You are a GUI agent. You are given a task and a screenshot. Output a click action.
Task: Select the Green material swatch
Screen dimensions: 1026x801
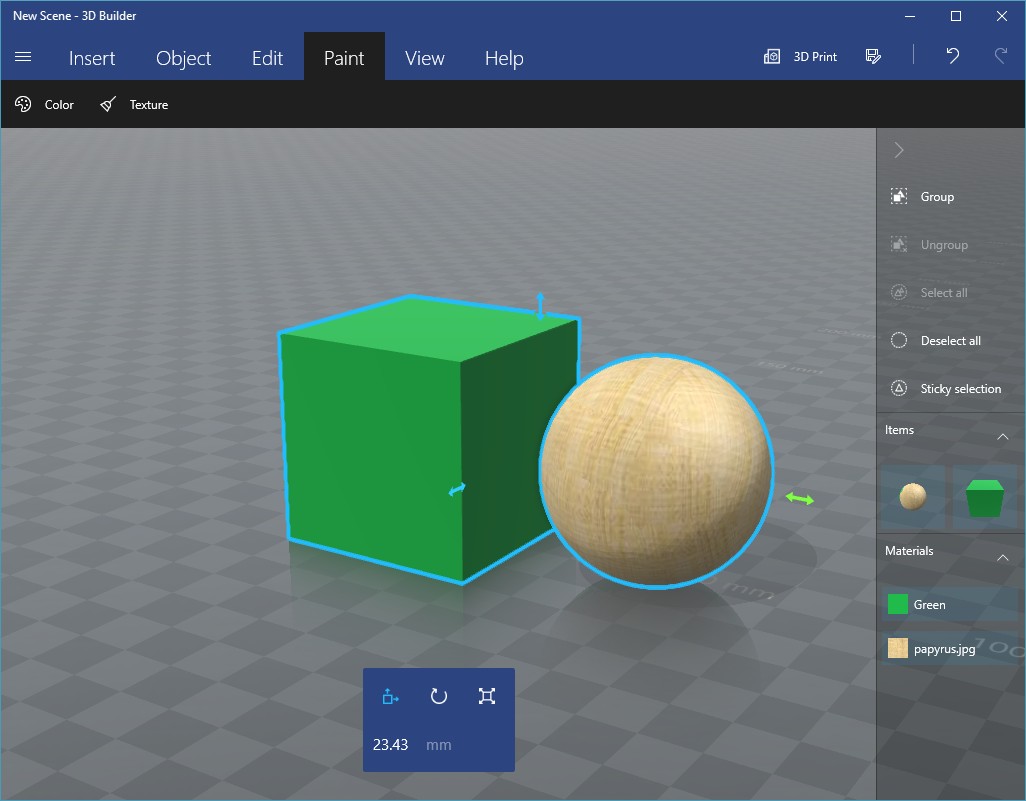click(898, 604)
